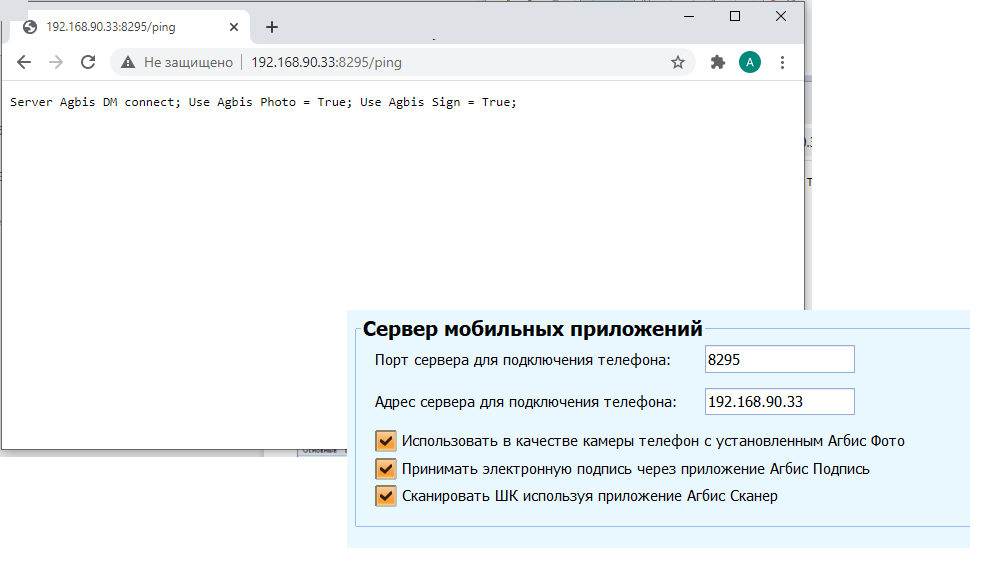Go forward with the forward arrow
The width and height of the screenshot is (982, 567).
coord(56,62)
